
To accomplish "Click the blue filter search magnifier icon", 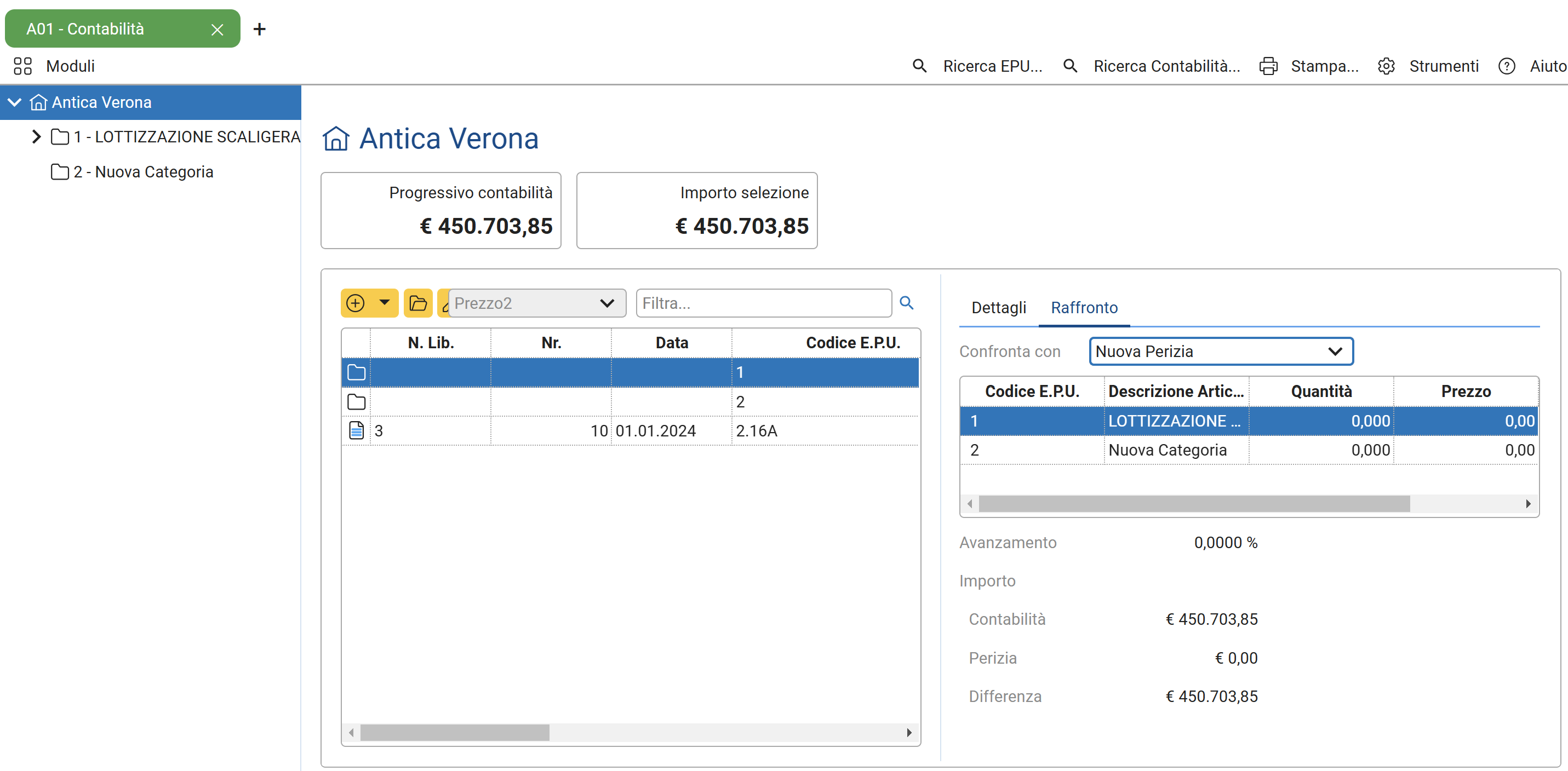I will (906, 303).
